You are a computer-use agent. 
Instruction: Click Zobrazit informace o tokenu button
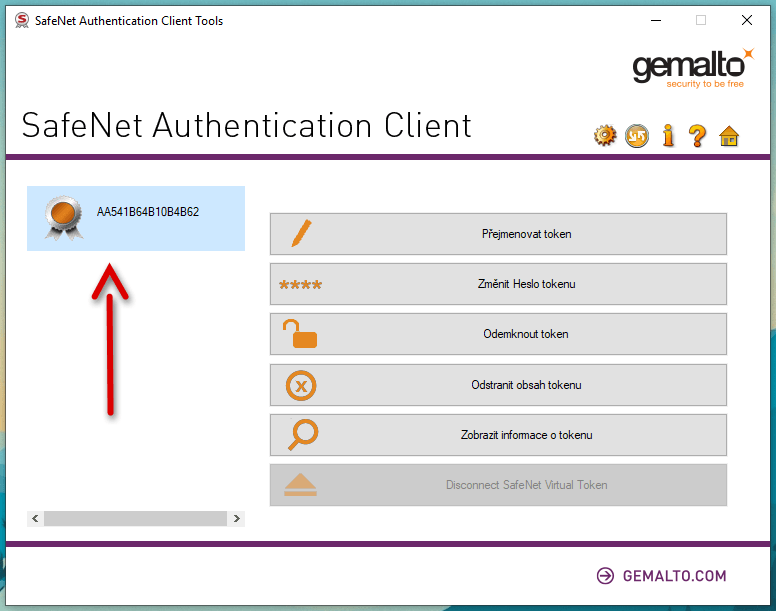pyautogui.click(x=498, y=435)
